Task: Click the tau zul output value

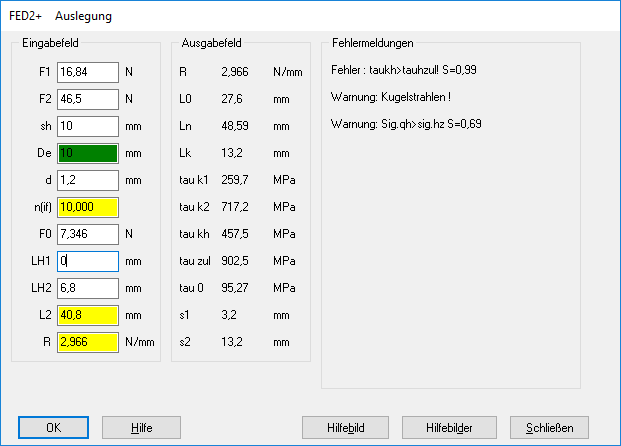Action: click(x=235, y=261)
